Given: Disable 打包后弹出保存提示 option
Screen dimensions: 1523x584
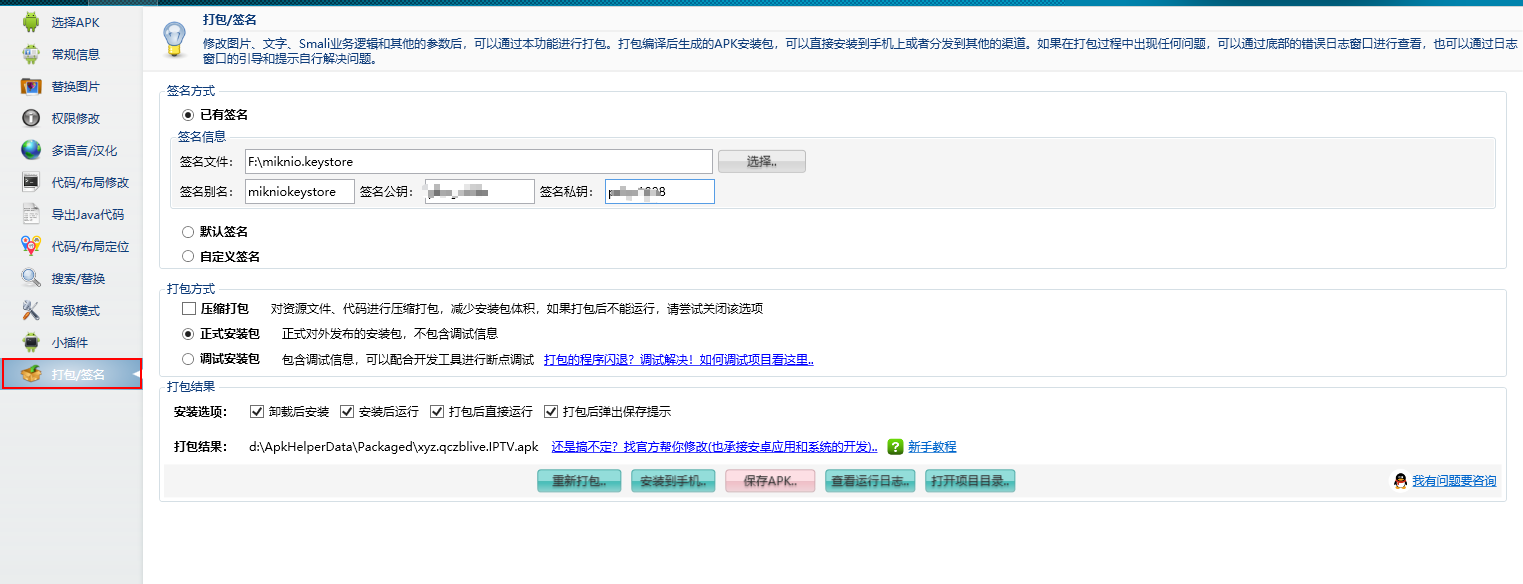Looking at the screenshot, I should pyautogui.click(x=552, y=410).
